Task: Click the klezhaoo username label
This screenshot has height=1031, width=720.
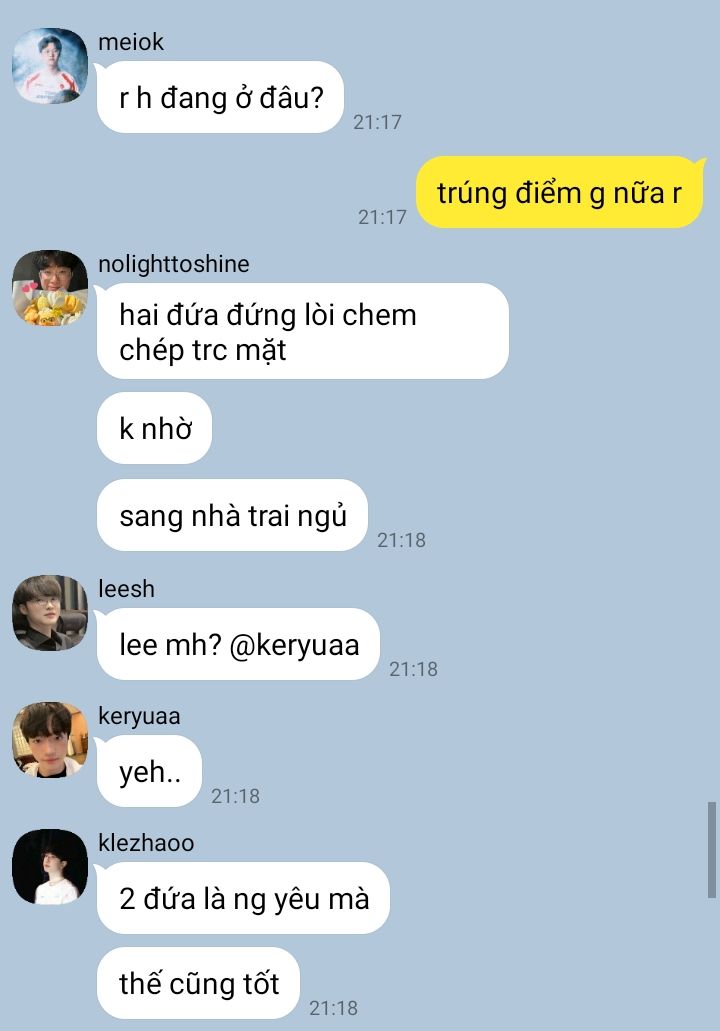Action: coord(146,843)
